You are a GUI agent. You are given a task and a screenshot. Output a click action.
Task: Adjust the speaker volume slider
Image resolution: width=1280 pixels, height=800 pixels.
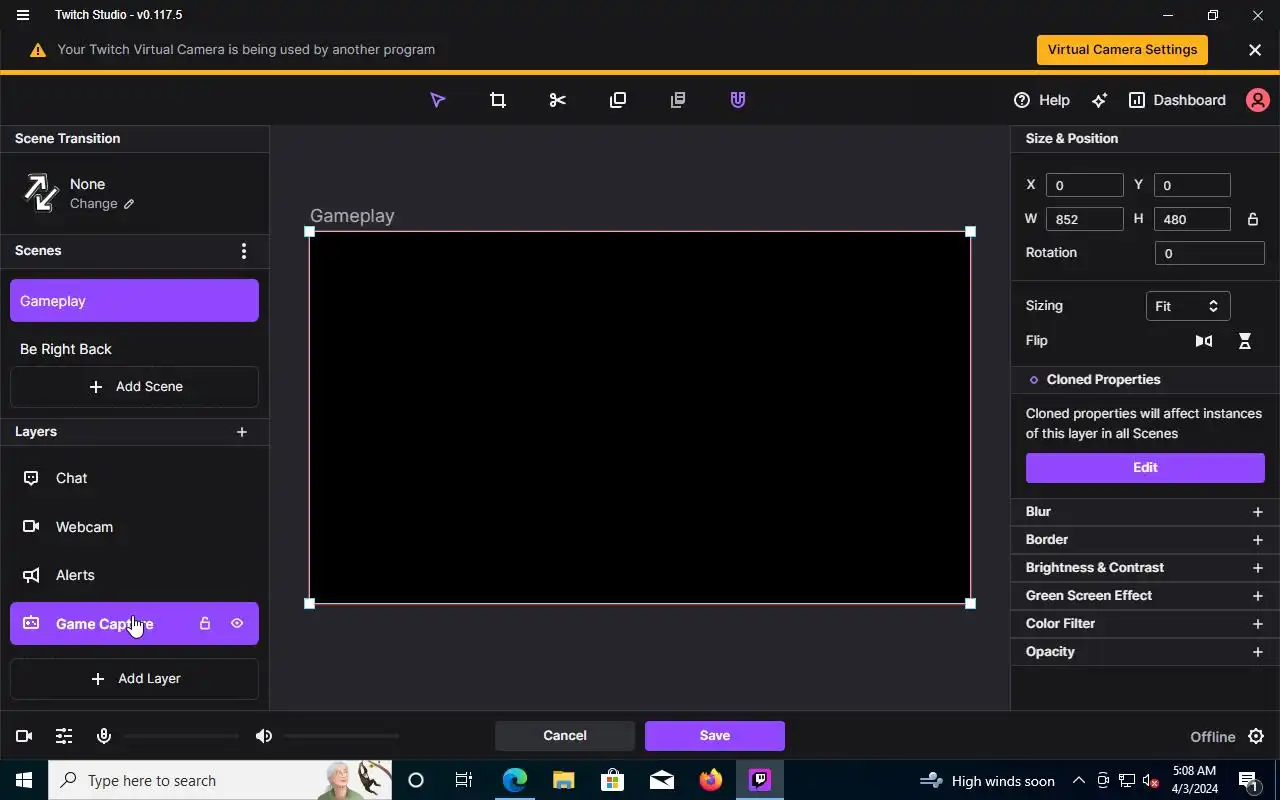tap(341, 736)
